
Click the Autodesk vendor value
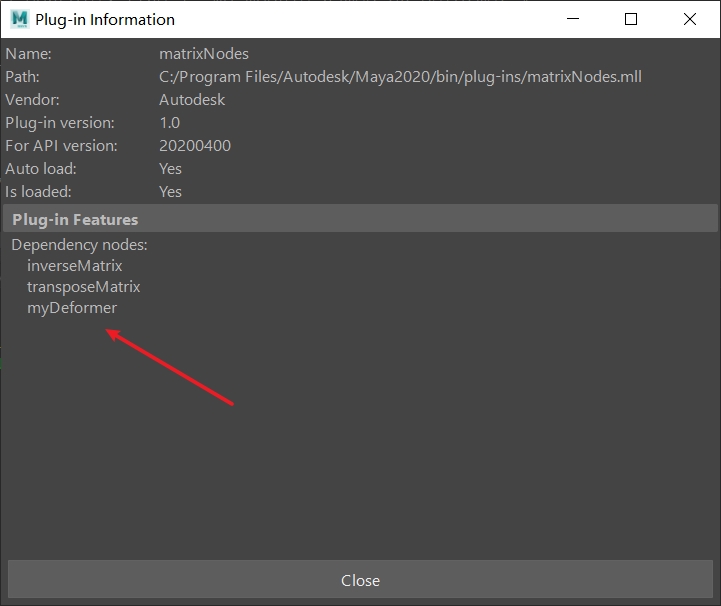pos(192,100)
